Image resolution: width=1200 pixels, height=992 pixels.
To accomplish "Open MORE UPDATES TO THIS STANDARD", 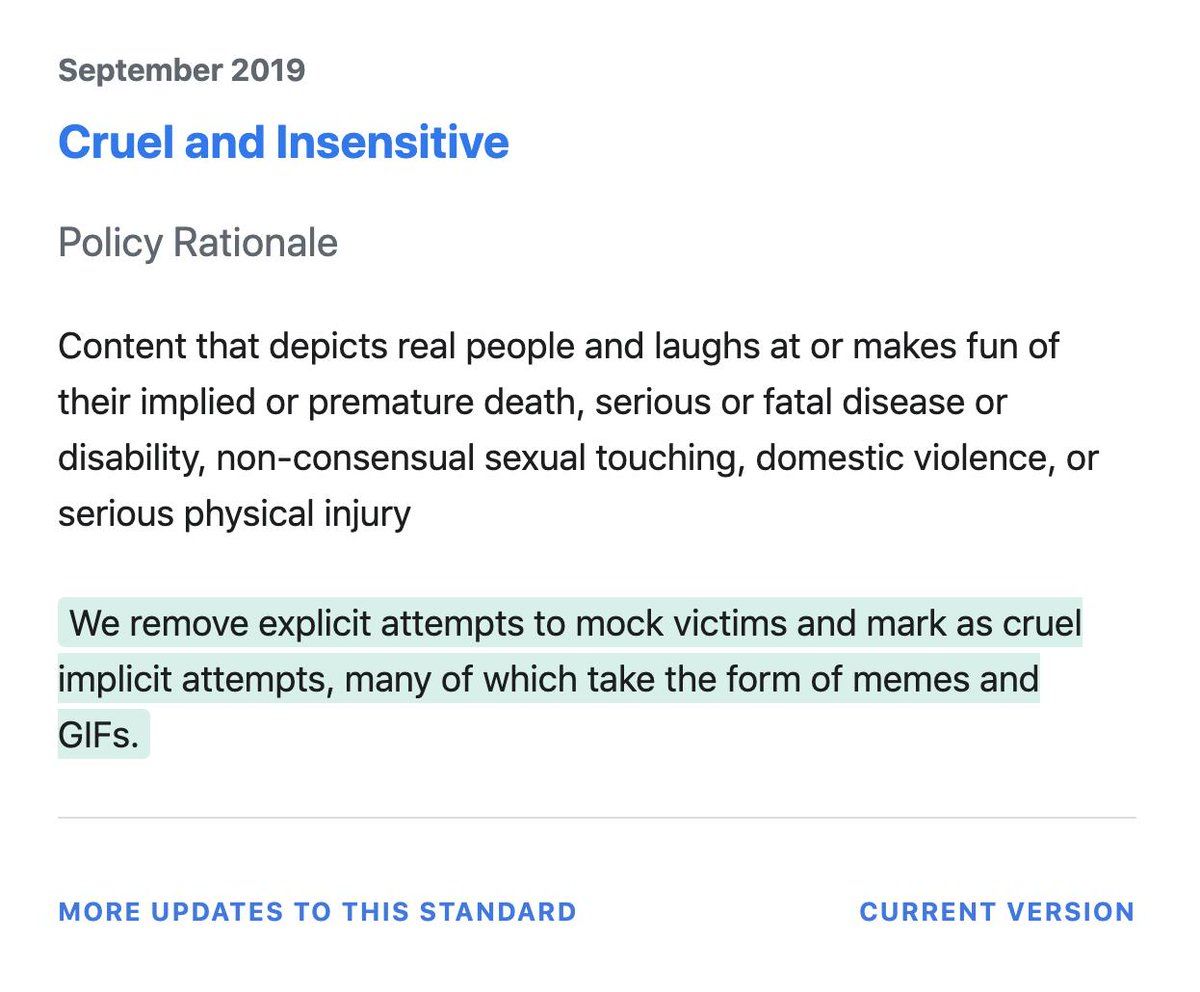I will [x=317, y=912].
